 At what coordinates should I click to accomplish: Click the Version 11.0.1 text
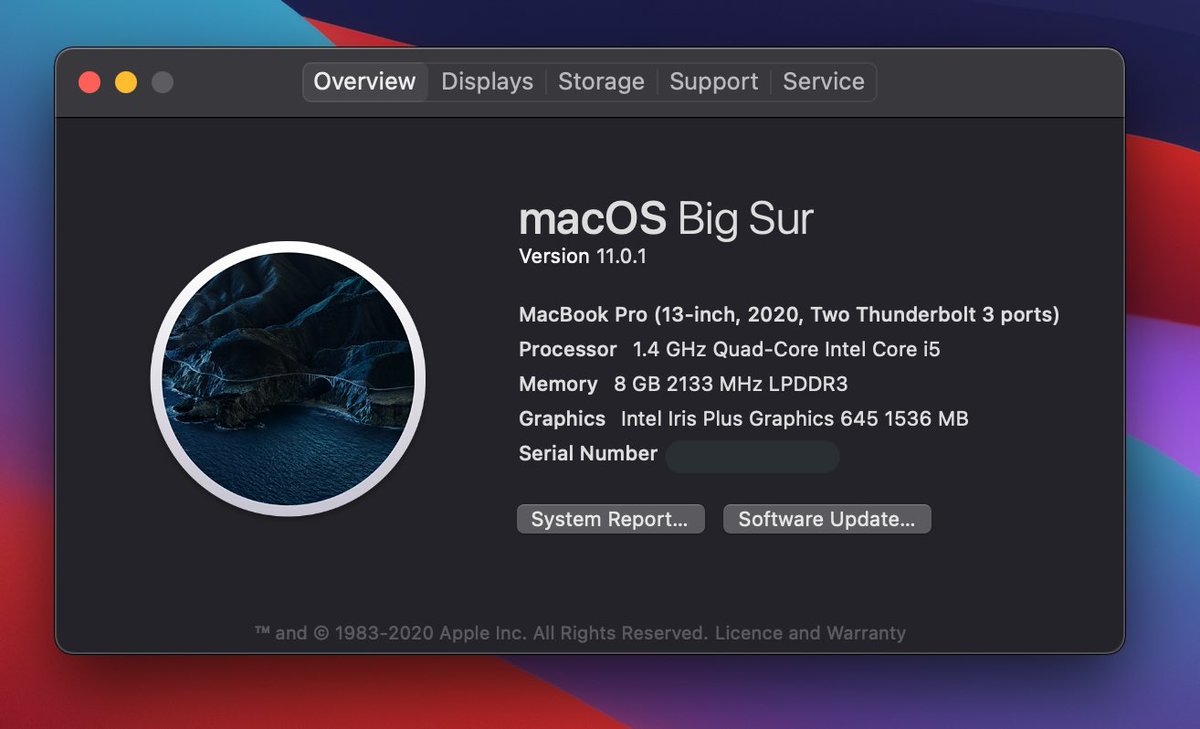(583, 256)
